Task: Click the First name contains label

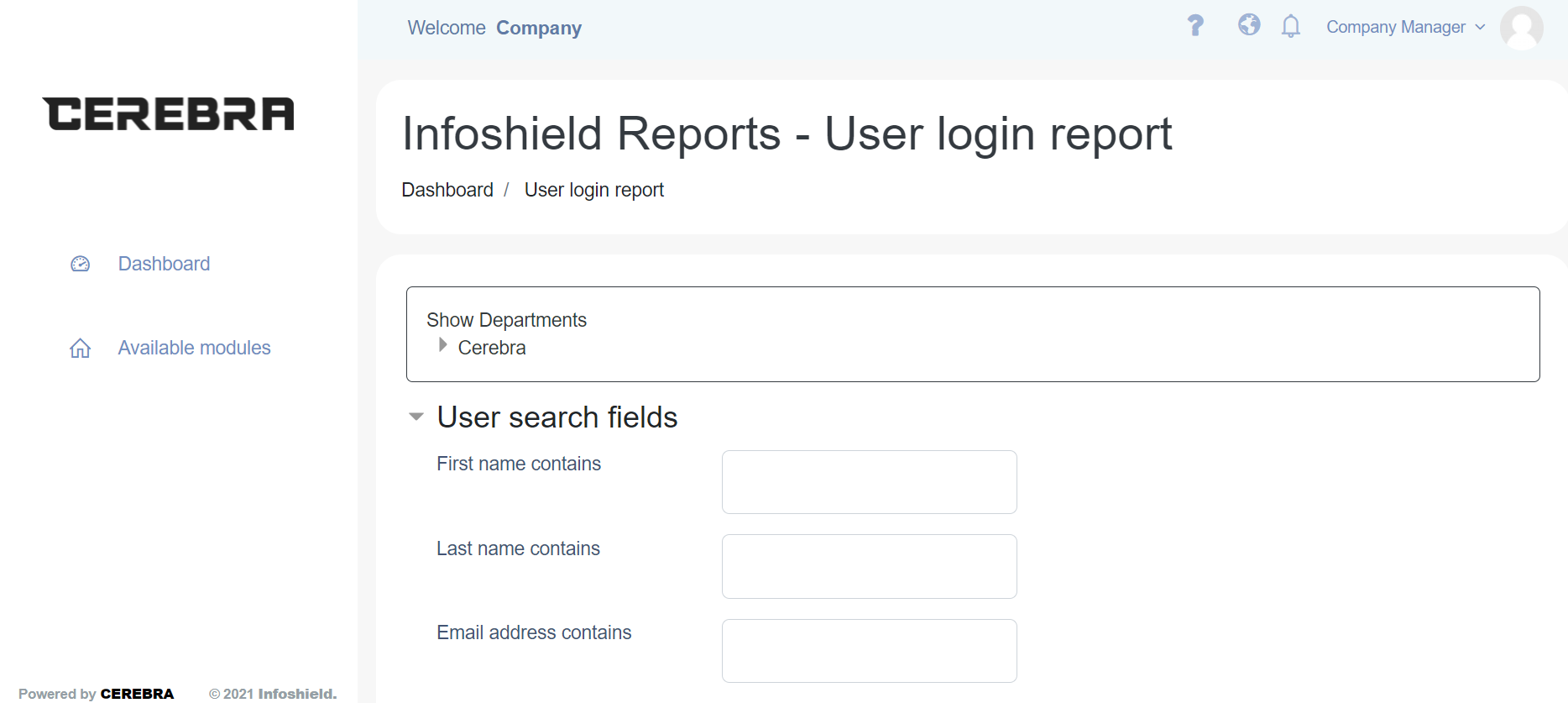Action: pyautogui.click(x=519, y=464)
